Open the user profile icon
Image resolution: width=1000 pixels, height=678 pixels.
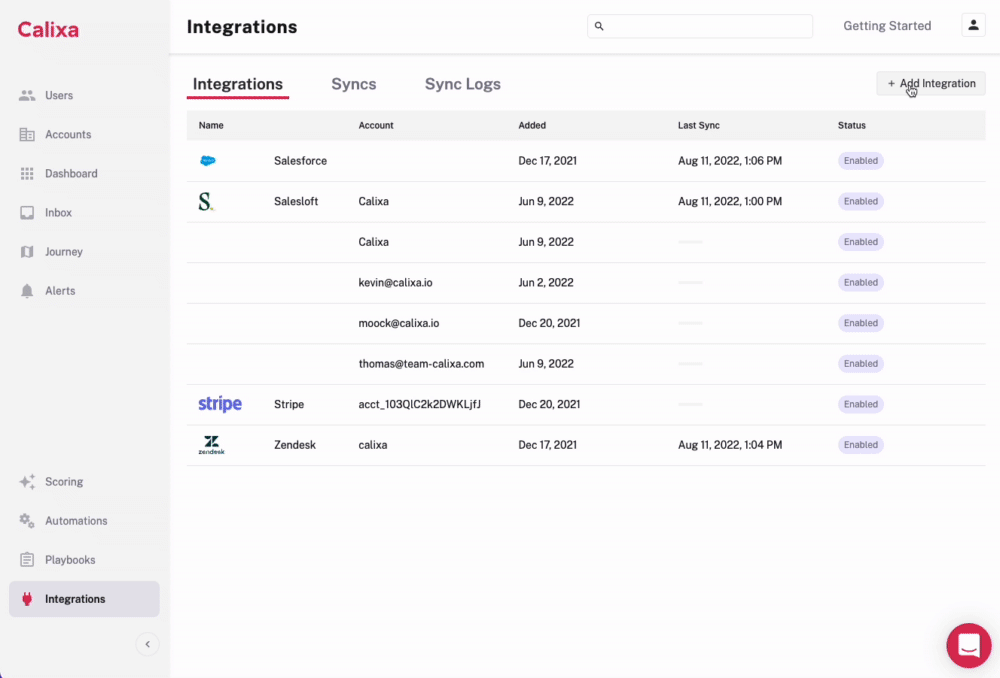(973, 26)
